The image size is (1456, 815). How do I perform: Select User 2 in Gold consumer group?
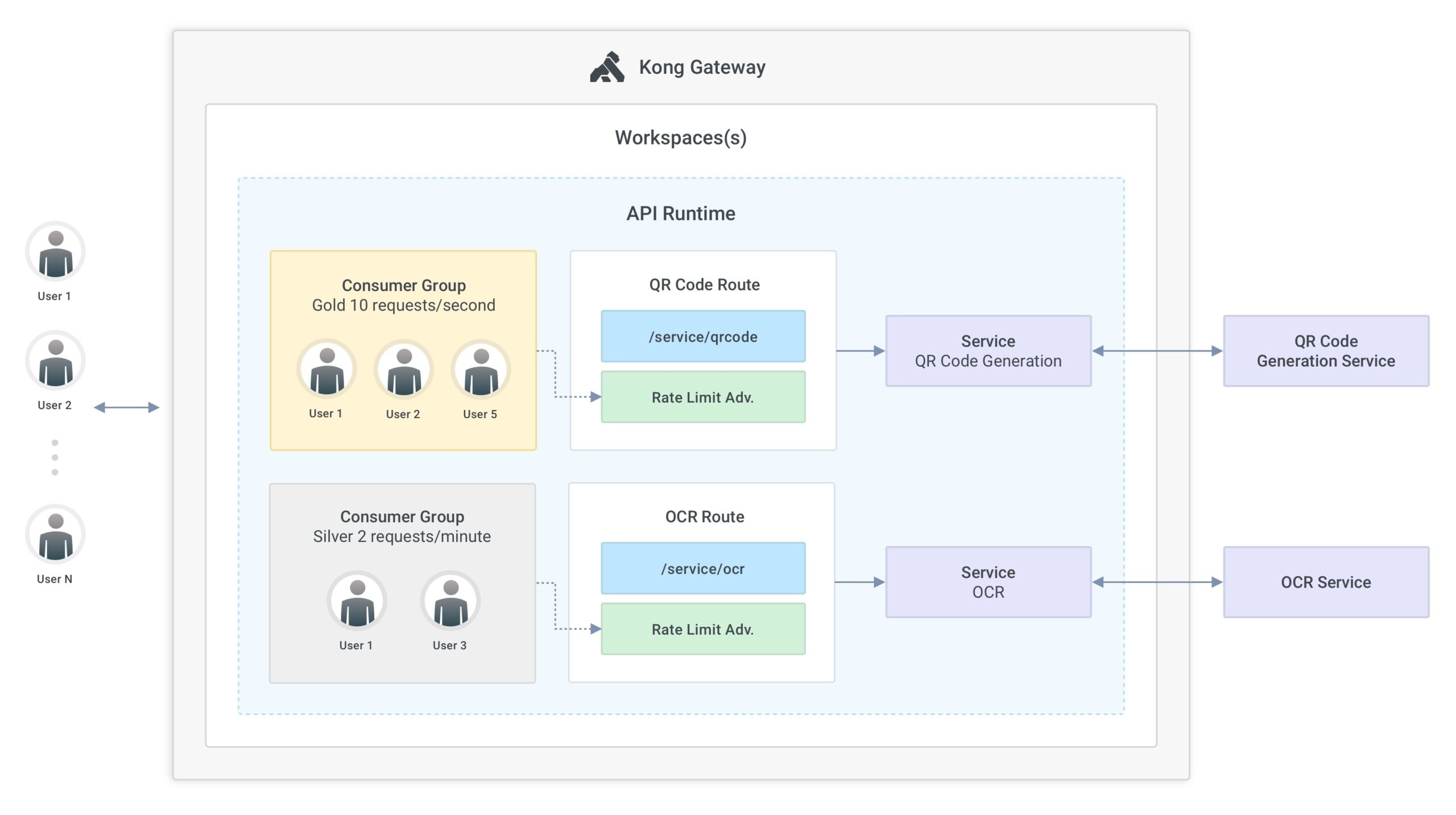pos(404,370)
